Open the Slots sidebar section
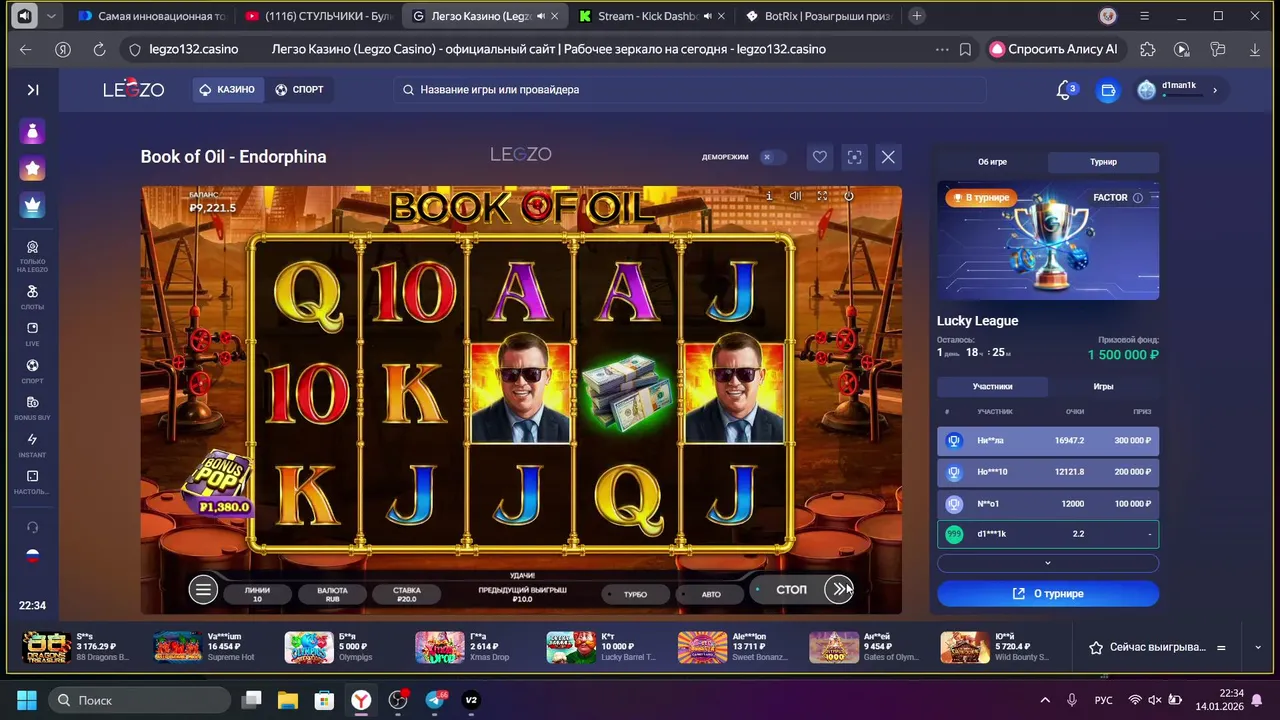This screenshot has width=1280, height=720. 32,297
